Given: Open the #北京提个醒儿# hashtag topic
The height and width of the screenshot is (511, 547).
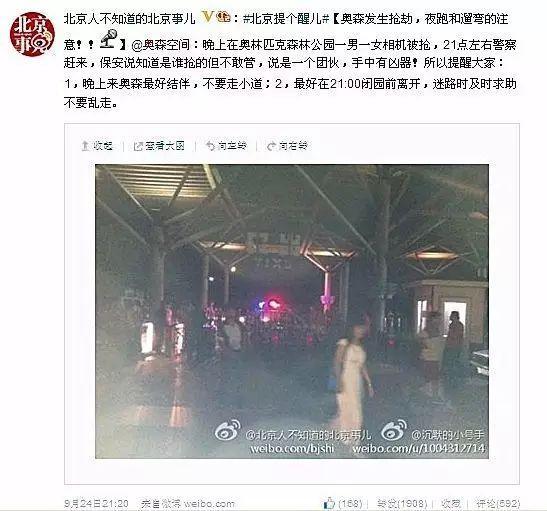Looking at the screenshot, I should 286,18.
